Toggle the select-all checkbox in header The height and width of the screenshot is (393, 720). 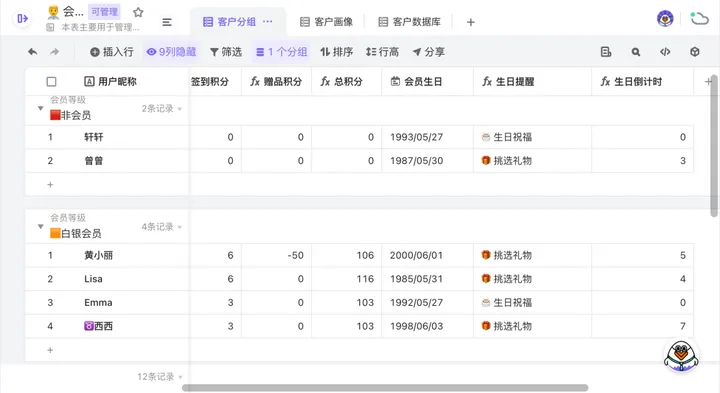(51, 82)
